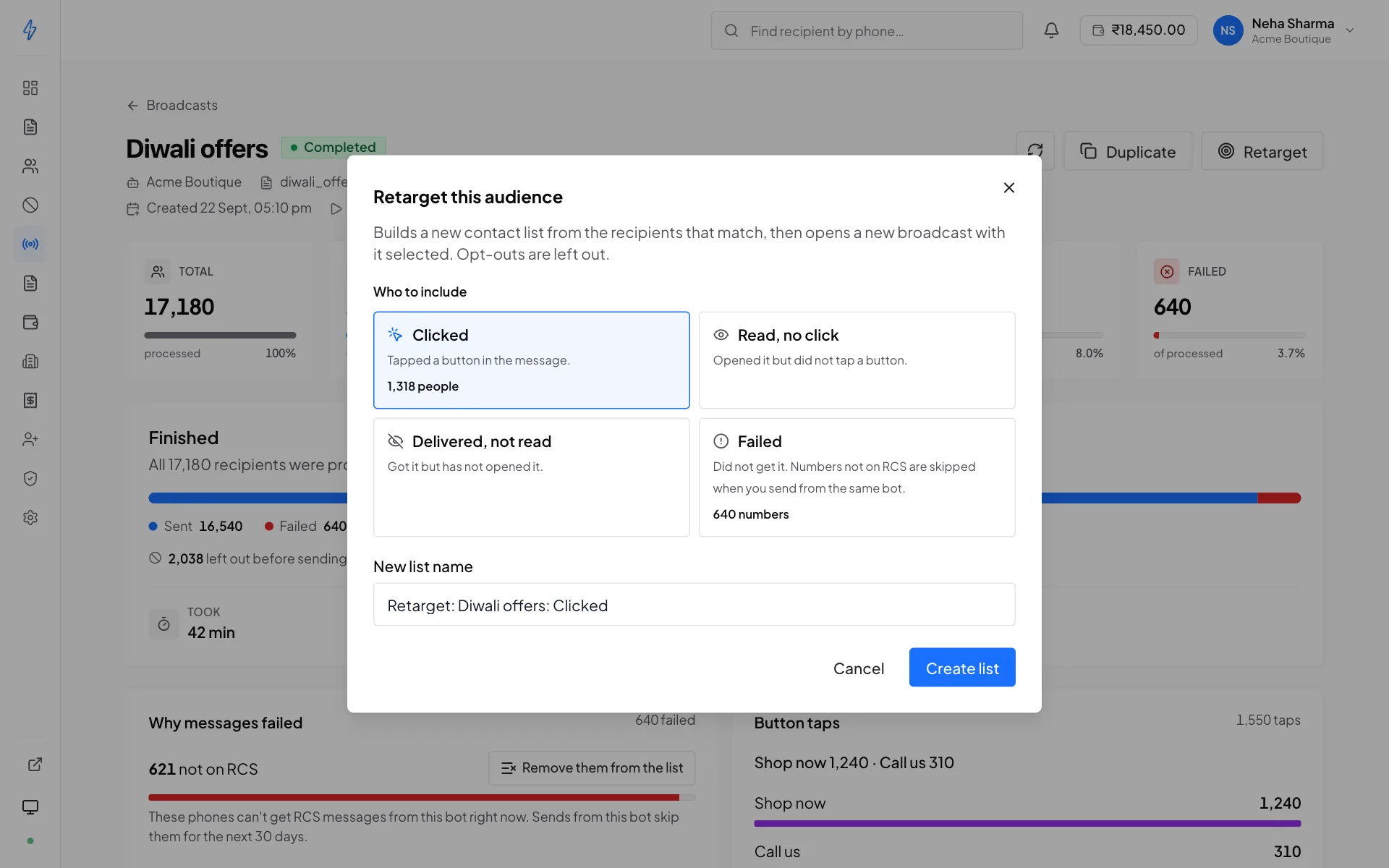Open the billing dollar receipt sidebar icon
The image size is (1389, 868).
[30, 400]
